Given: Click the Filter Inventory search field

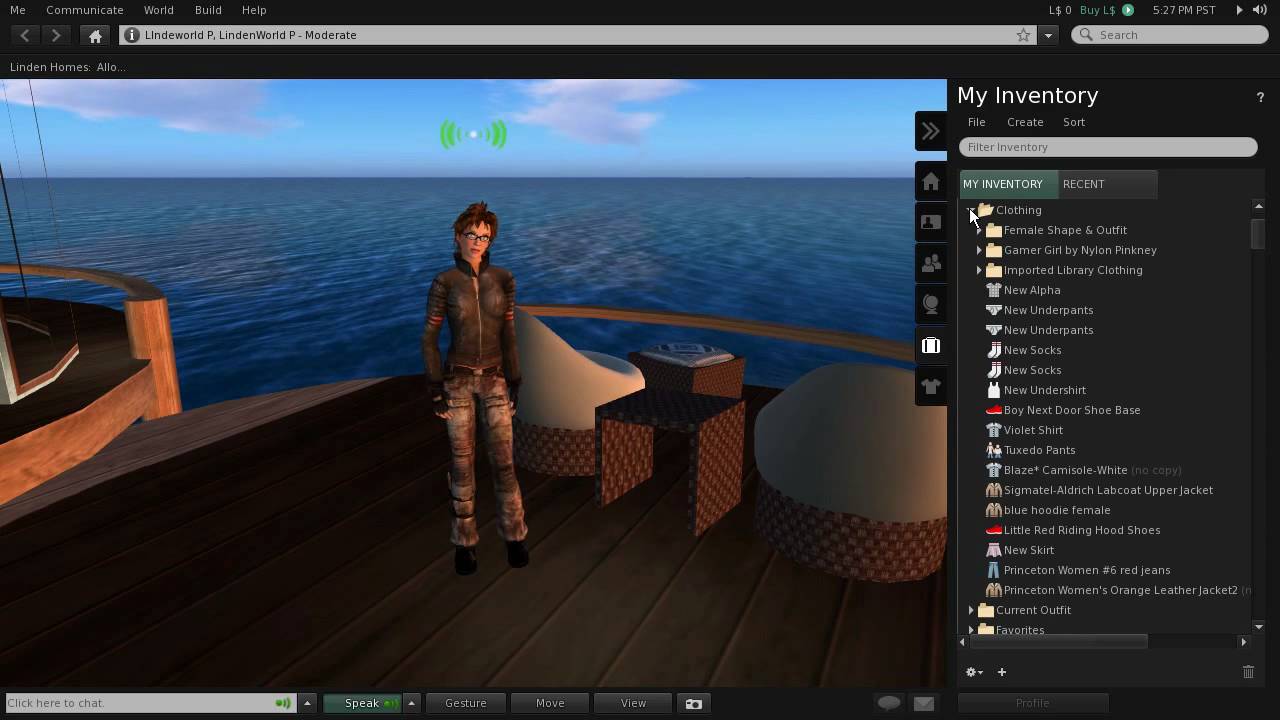Looking at the screenshot, I should pos(1108,147).
